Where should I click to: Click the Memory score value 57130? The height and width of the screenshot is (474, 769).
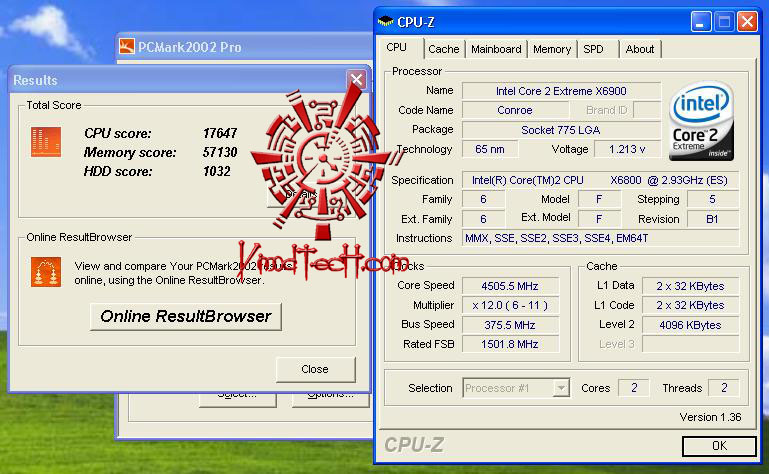tap(220, 153)
